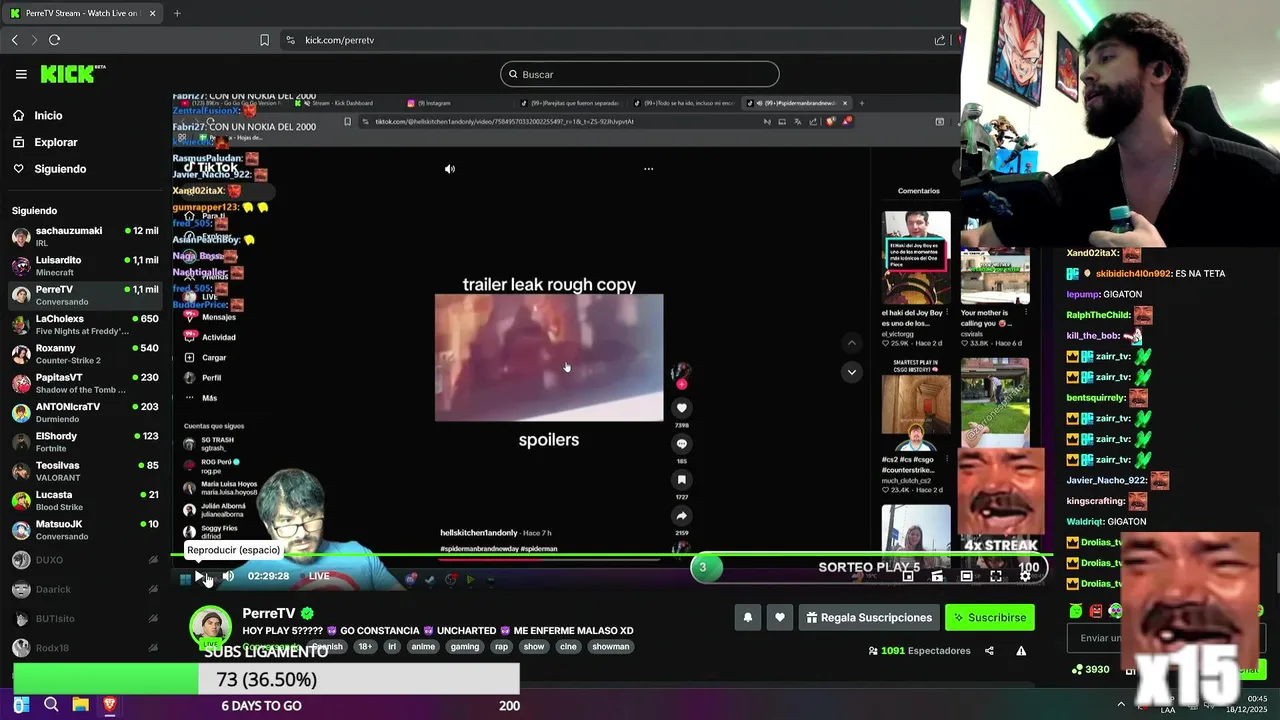
Task: Open TeosIlvas channel in sidebar
Action: pos(85,471)
